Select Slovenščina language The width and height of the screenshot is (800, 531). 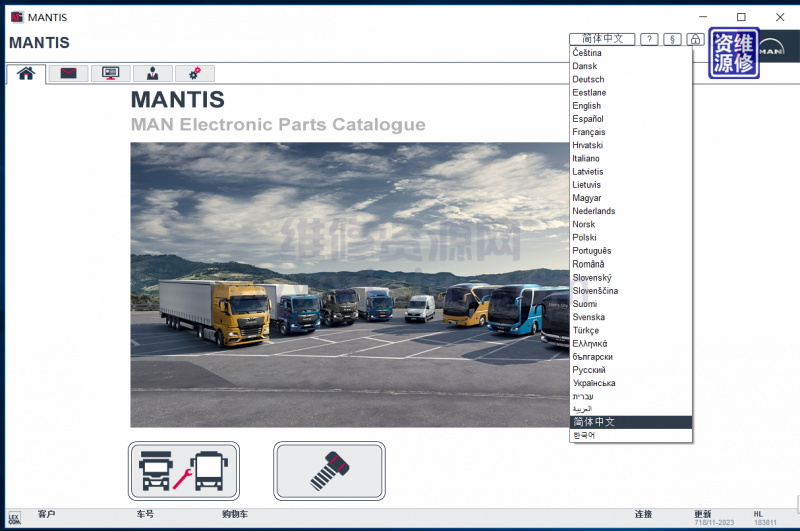pos(631,291)
